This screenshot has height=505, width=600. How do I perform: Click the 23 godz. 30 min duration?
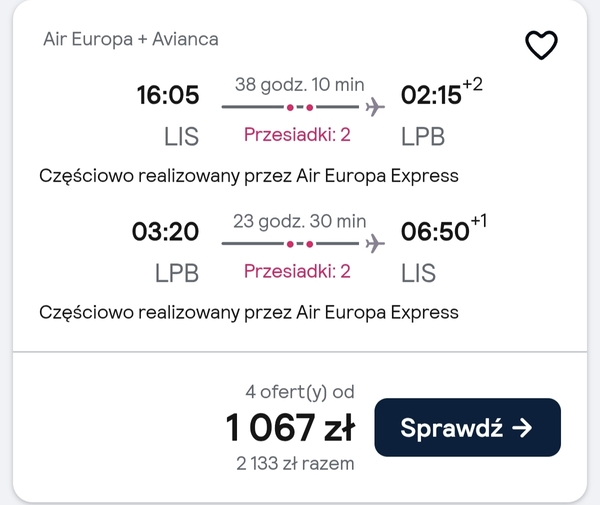[x=300, y=221]
